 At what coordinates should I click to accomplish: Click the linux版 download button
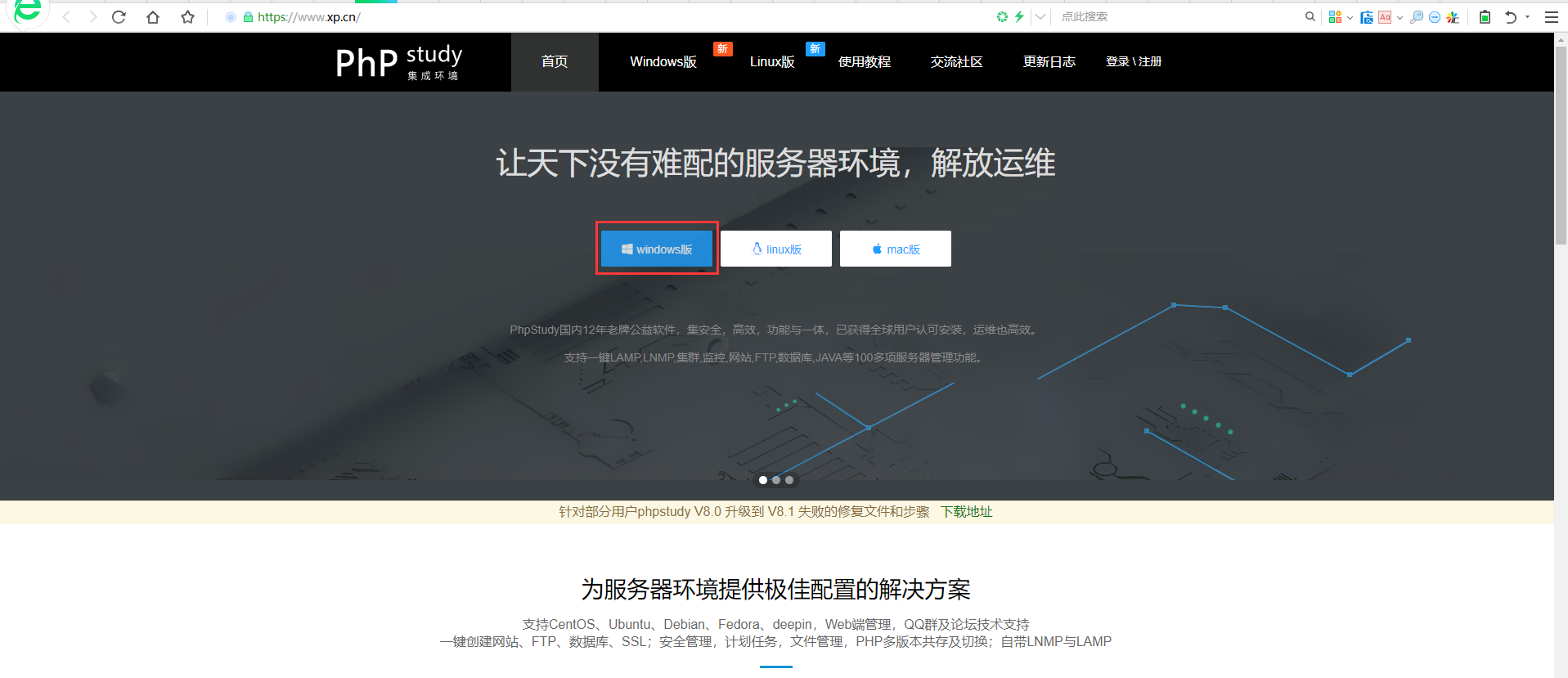[776, 249]
